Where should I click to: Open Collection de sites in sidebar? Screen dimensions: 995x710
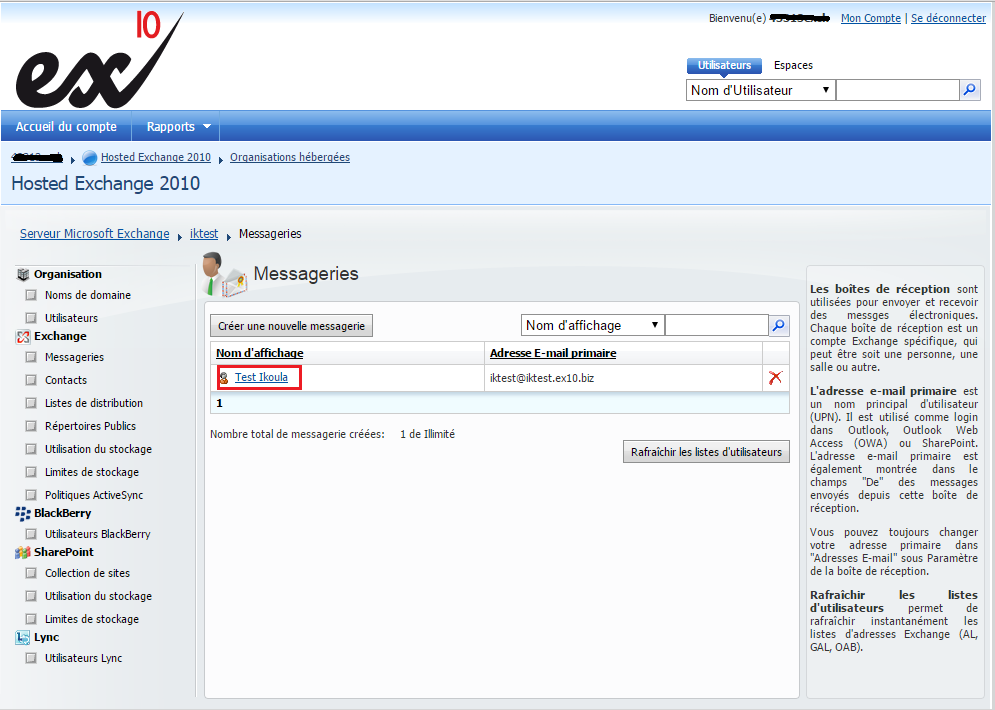click(x=88, y=573)
